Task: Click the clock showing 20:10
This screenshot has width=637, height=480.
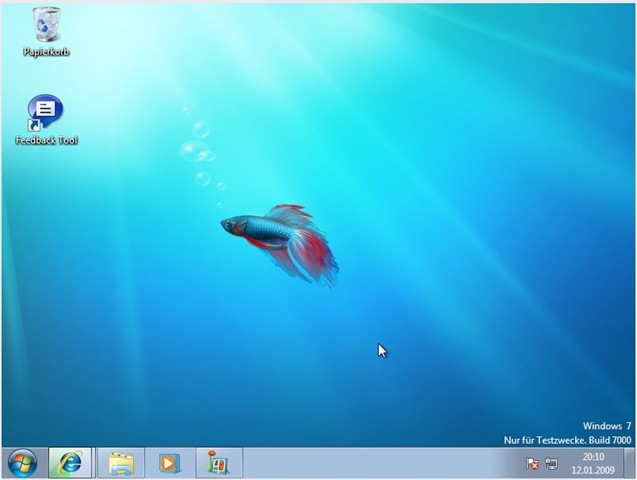Action: pos(594,457)
